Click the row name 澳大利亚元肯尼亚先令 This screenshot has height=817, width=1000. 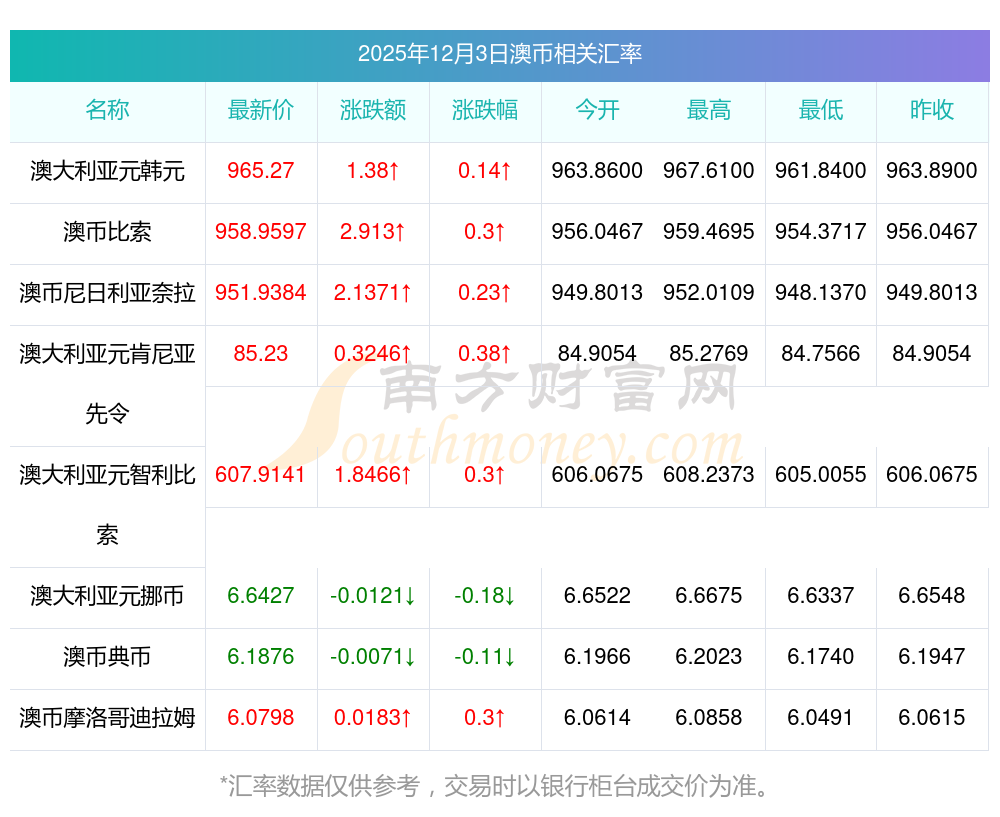[107, 384]
